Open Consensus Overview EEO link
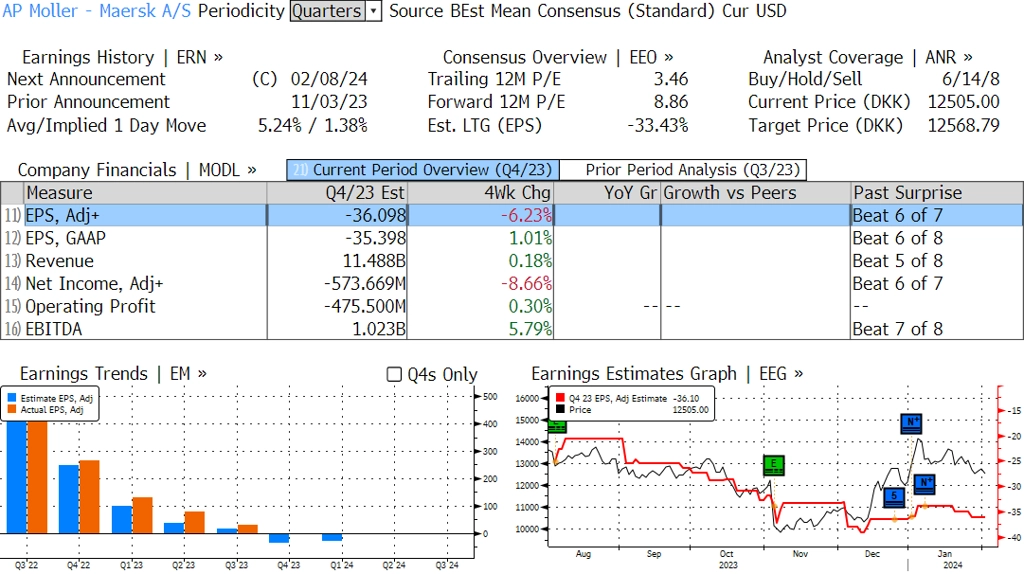This screenshot has width=1024, height=574. tap(558, 57)
